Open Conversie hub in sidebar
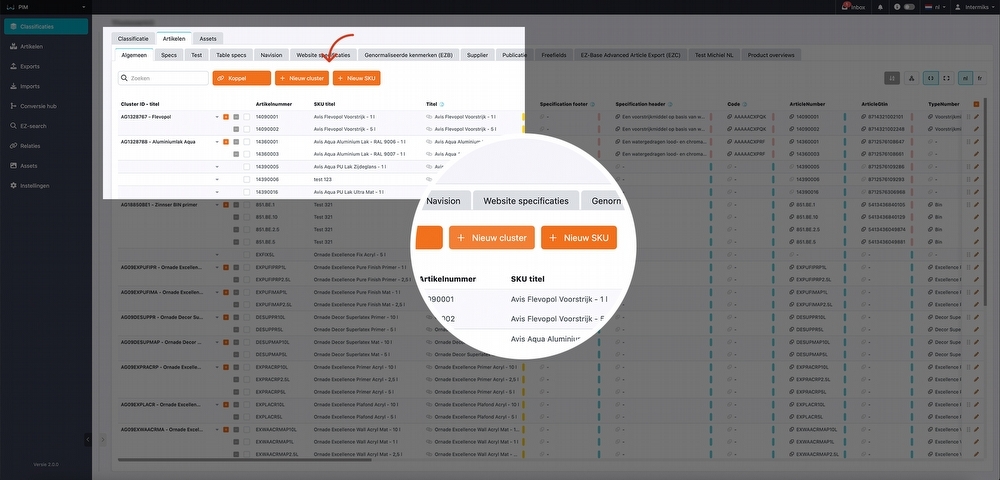Screen dimensions: 1000x480 [x=38, y=105]
